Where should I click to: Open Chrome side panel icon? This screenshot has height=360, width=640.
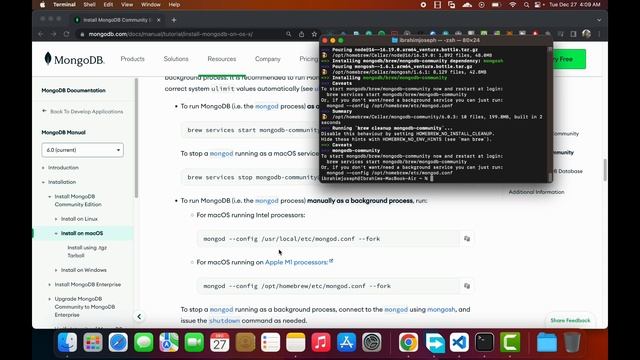coord(573,34)
